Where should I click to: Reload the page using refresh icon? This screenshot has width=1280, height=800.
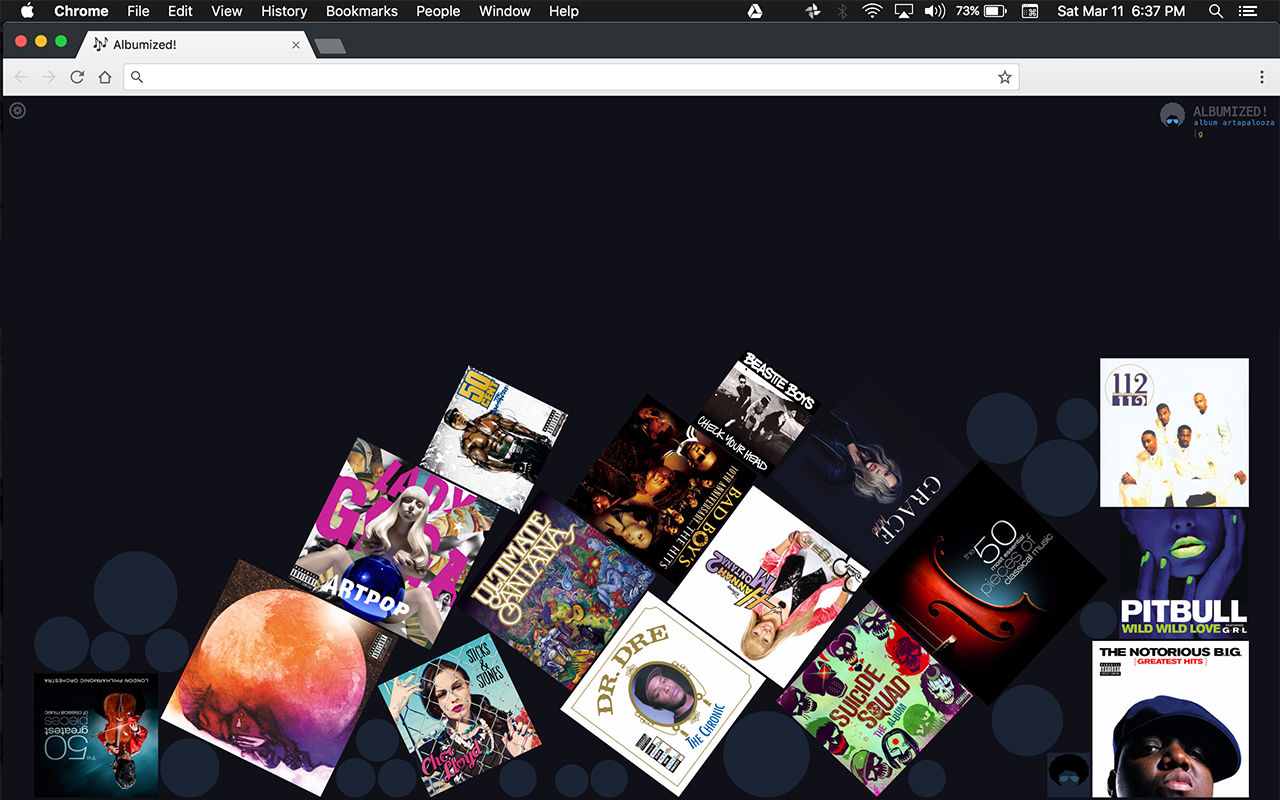pos(77,76)
